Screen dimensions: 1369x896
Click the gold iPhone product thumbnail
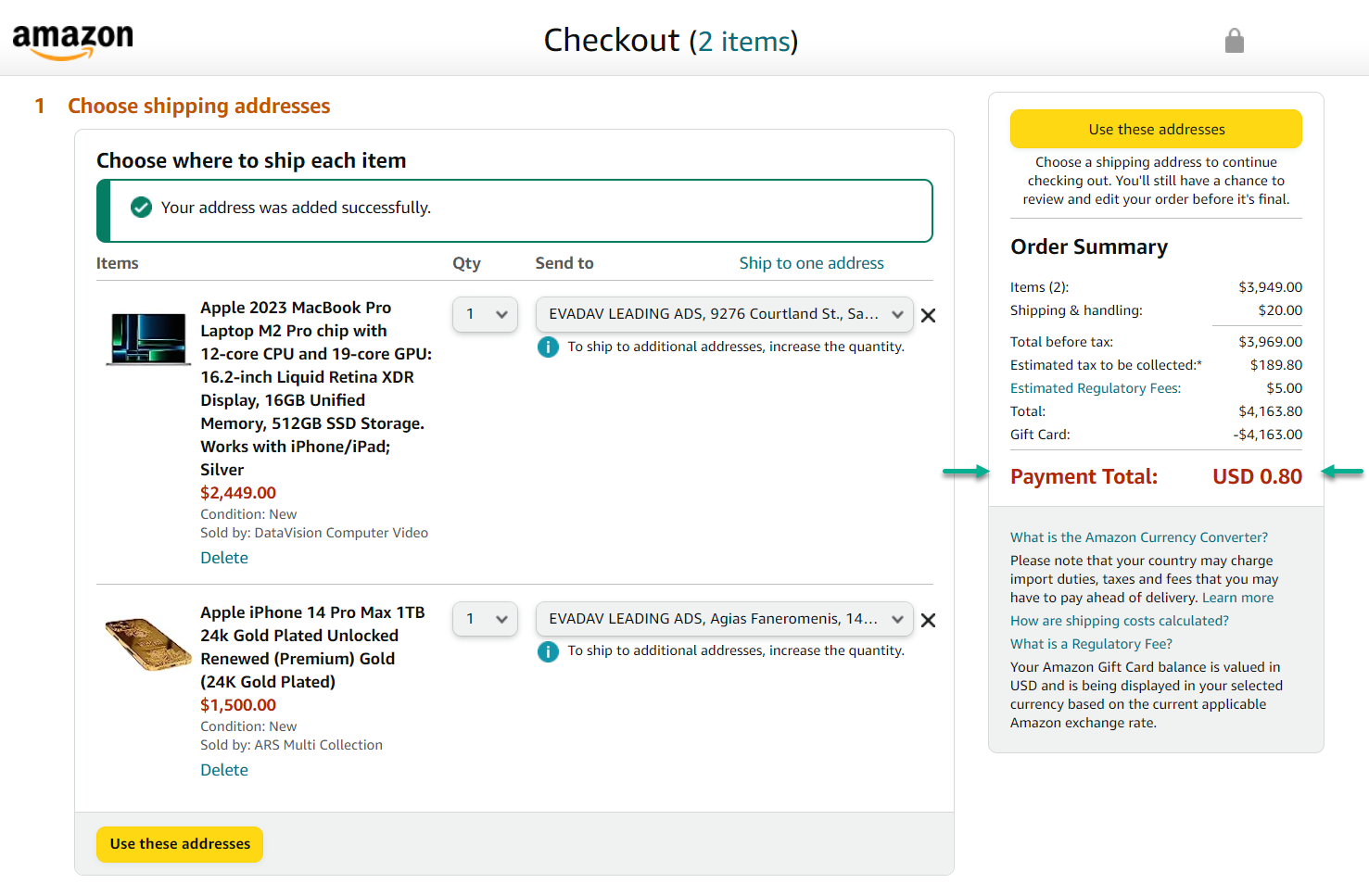pyautogui.click(x=148, y=645)
